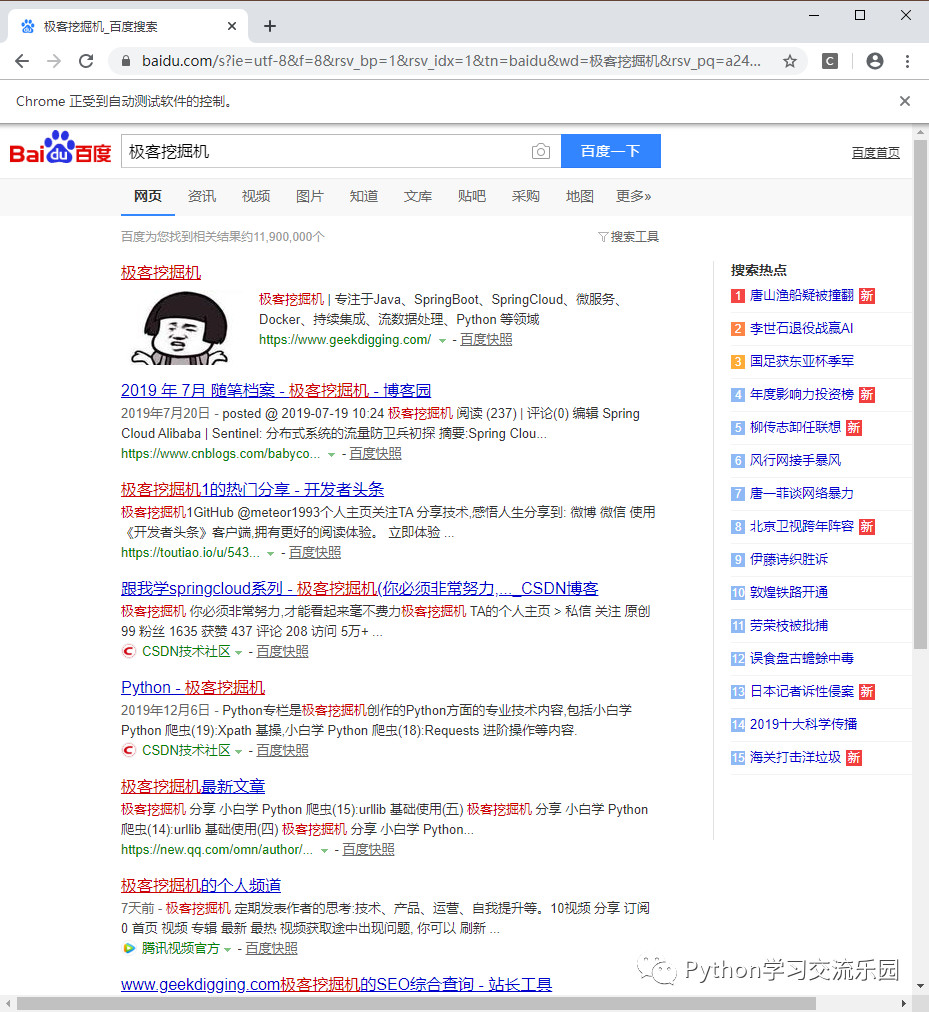
Task: Open the 极客挖掘机最新文章 result
Action: [193, 787]
